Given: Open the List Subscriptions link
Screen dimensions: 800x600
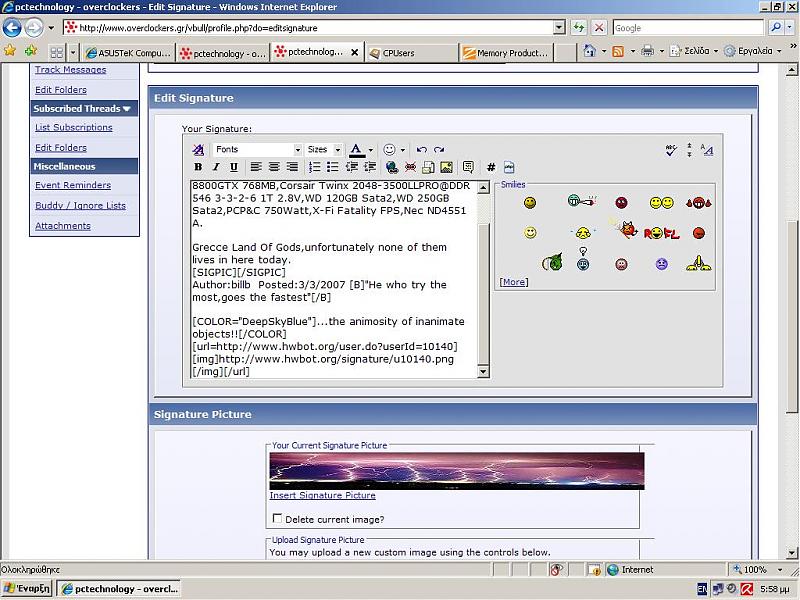Looking at the screenshot, I should [74, 128].
